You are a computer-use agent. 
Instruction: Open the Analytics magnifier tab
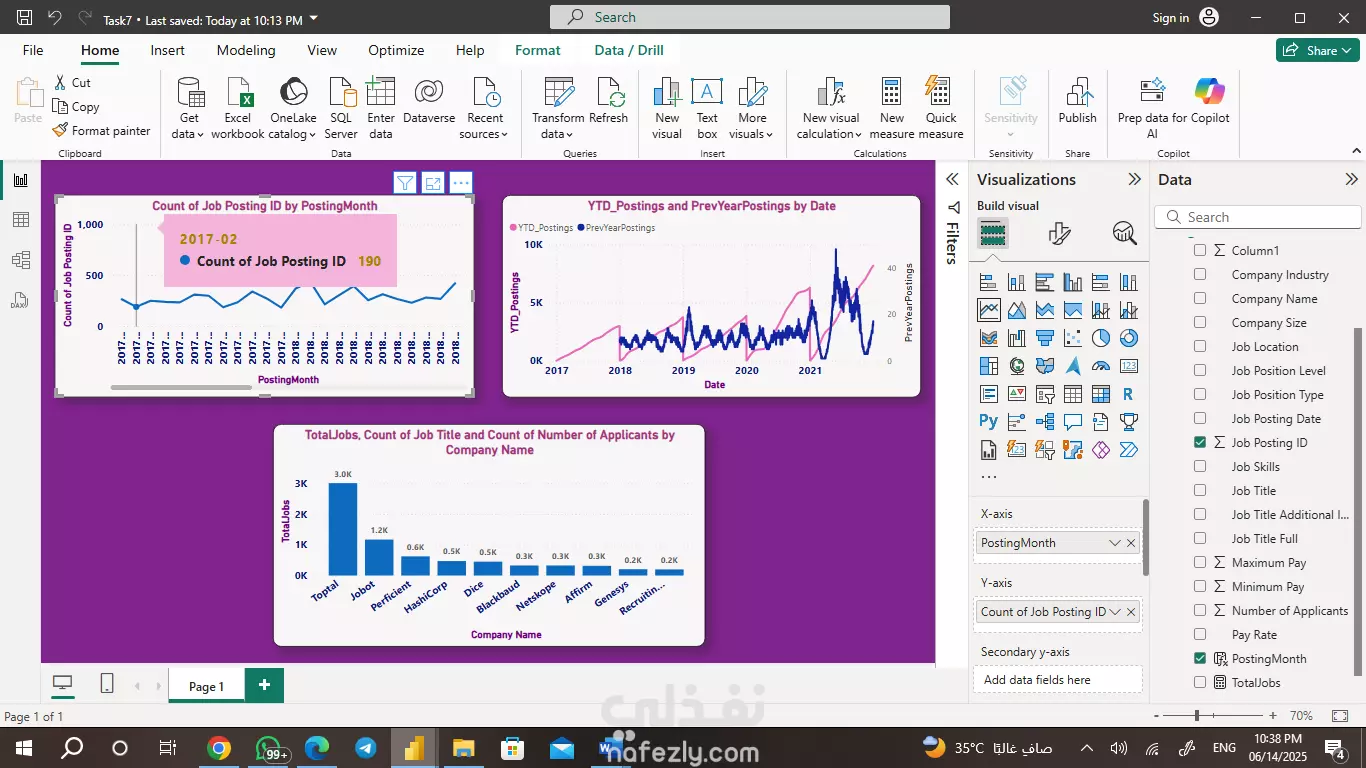pos(1125,234)
